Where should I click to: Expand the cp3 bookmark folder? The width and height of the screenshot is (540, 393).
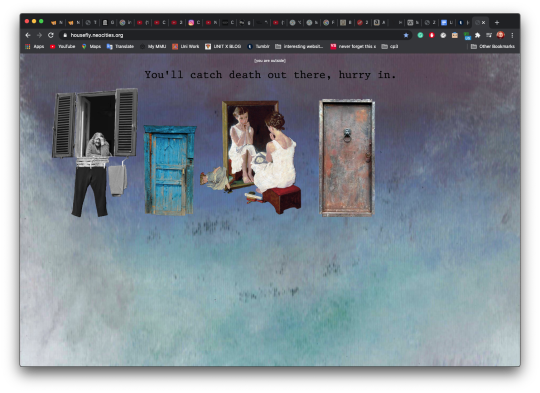point(390,46)
